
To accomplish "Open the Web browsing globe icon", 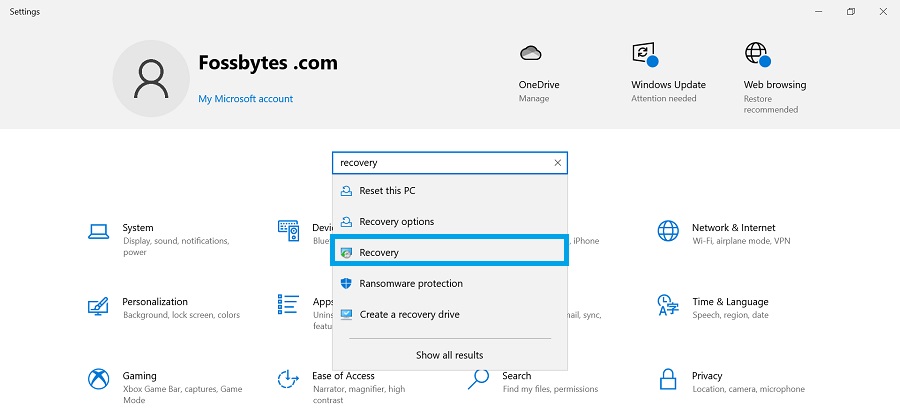I will tap(757, 54).
